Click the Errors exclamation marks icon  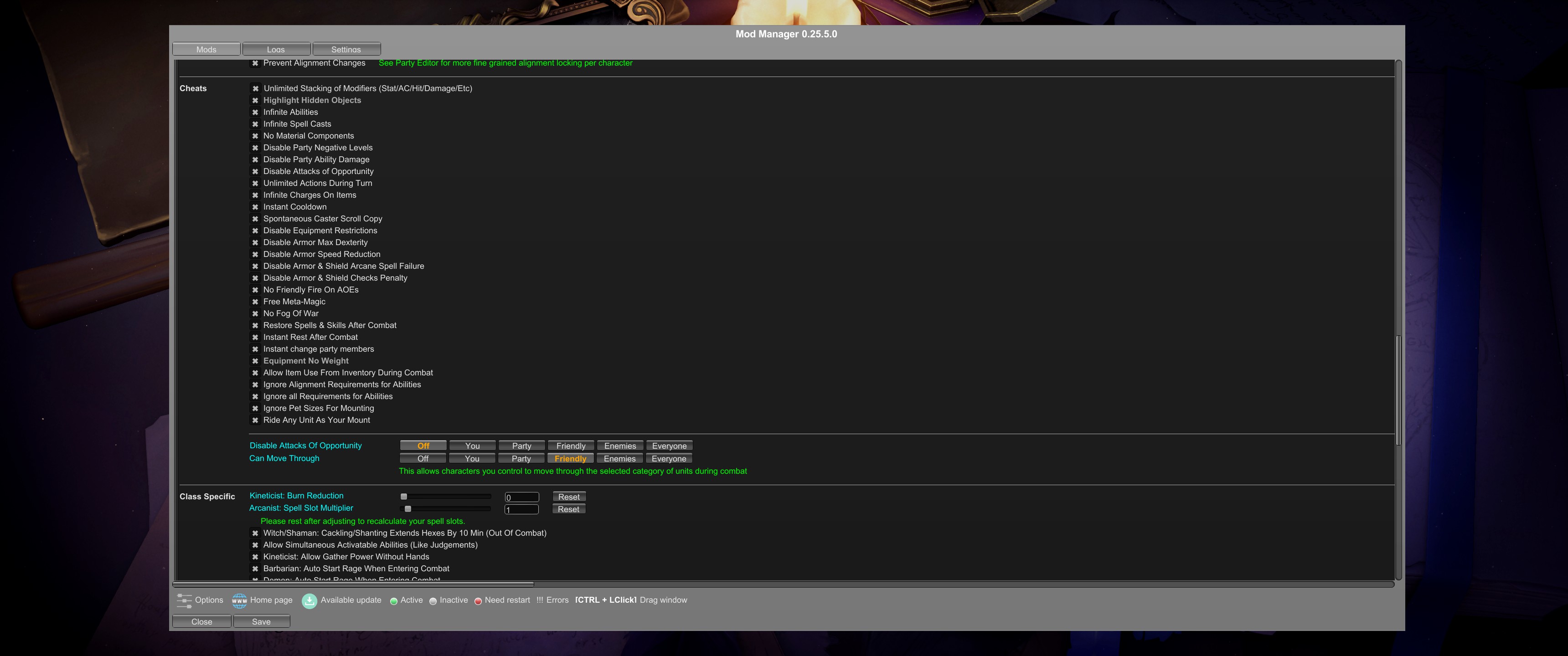539,600
